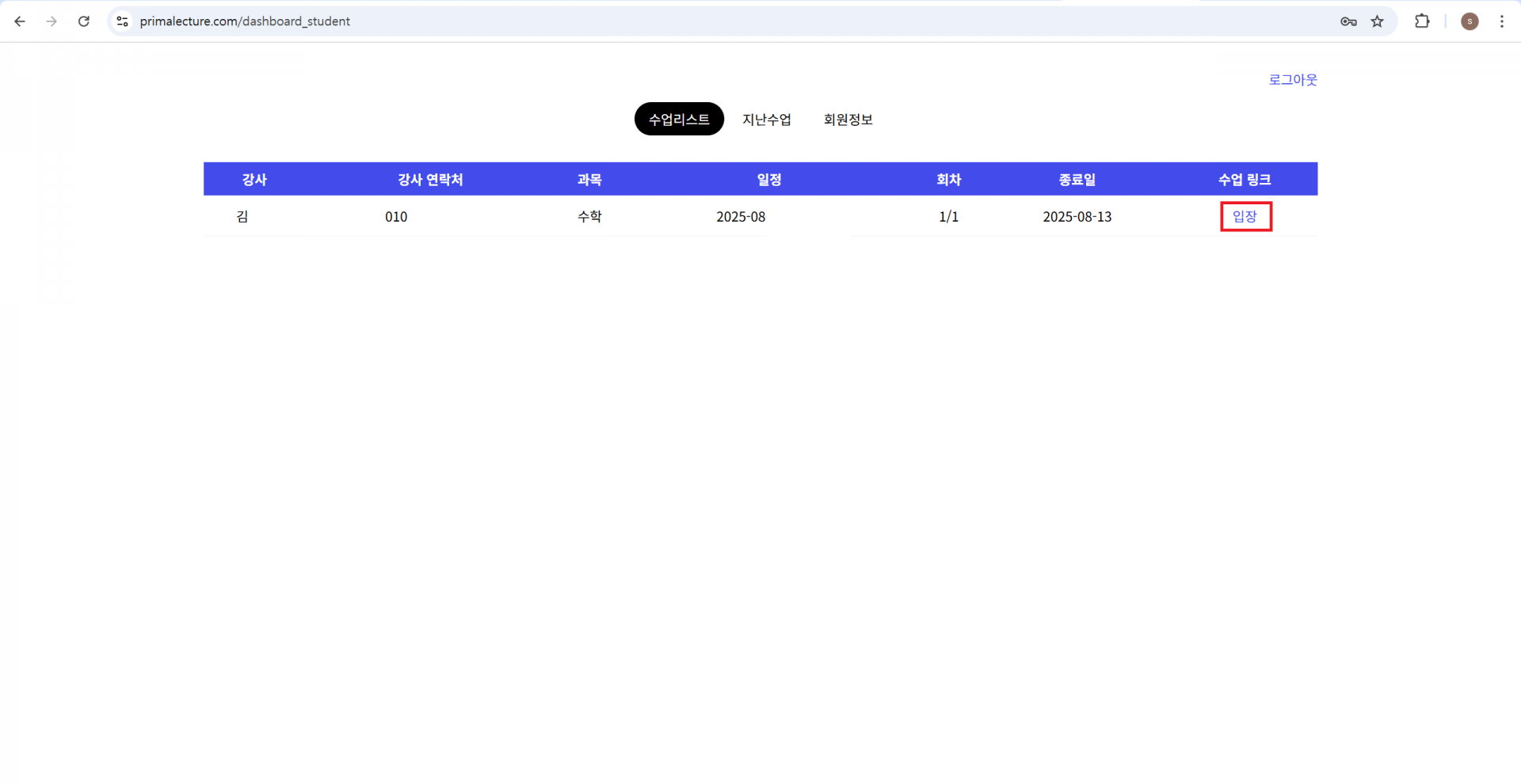The image size is (1521, 784).
Task: Open the password manager key icon
Action: (x=1348, y=21)
